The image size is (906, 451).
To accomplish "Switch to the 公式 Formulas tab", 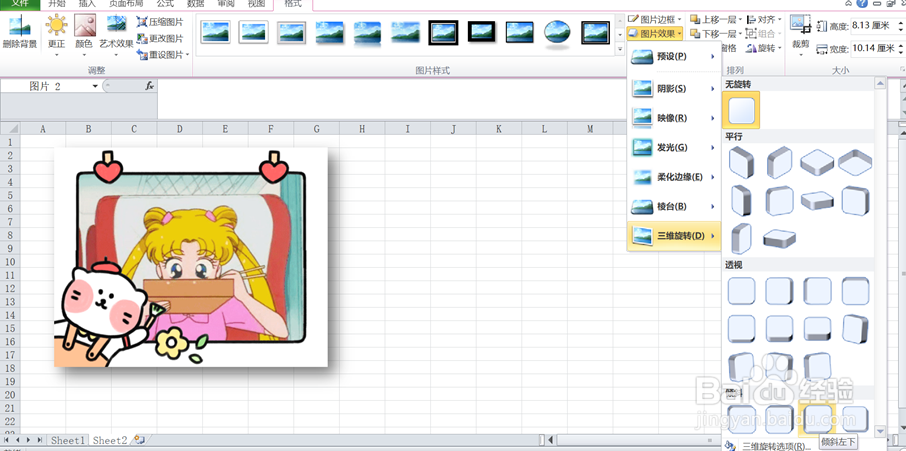I will [x=165, y=3].
